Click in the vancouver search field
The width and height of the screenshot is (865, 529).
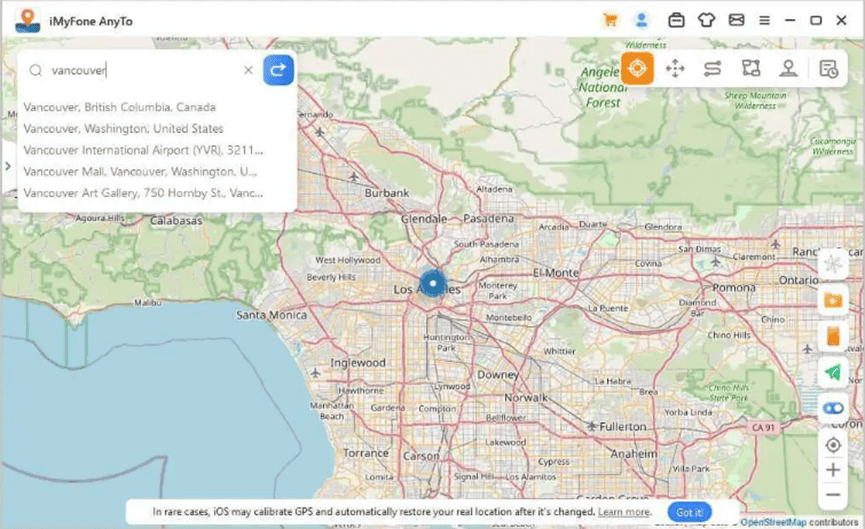tap(143, 70)
